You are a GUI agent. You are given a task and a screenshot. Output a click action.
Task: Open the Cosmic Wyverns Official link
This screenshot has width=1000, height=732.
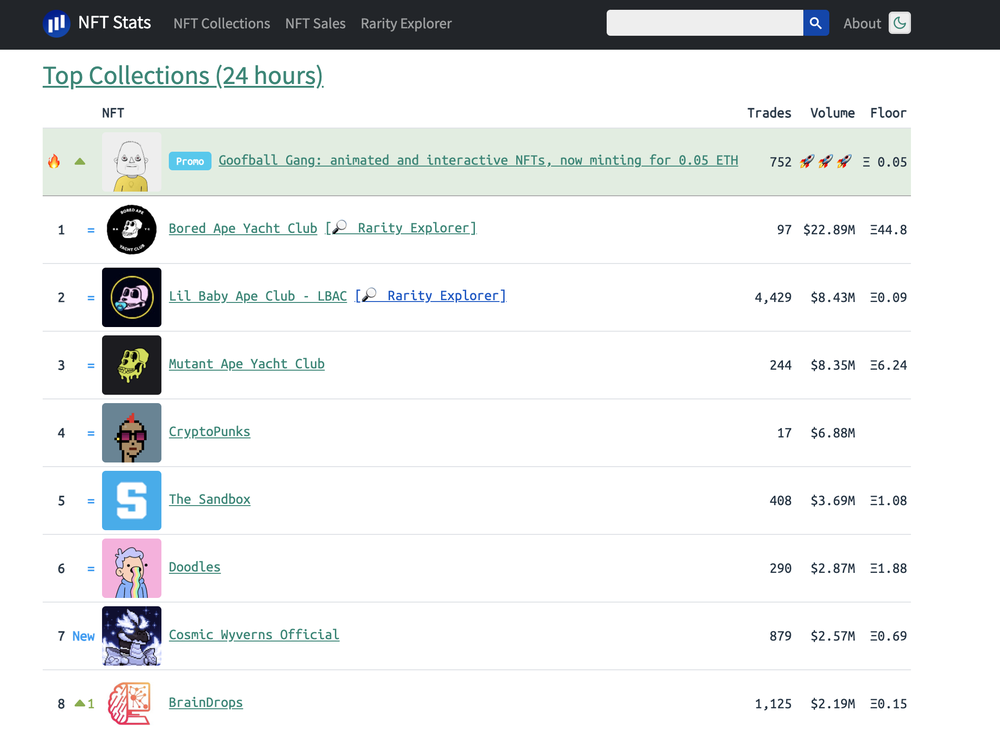tap(254, 634)
